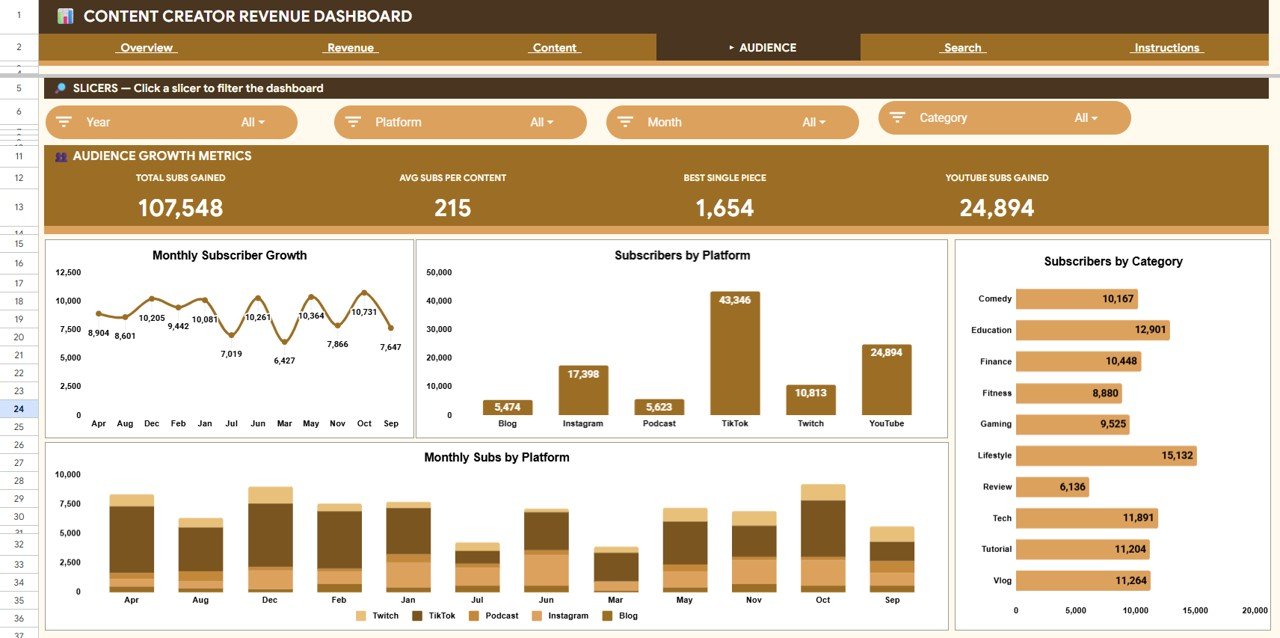Click the Twitch color swatch in the chart legend
The width and height of the screenshot is (1280, 638).
coord(362,615)
